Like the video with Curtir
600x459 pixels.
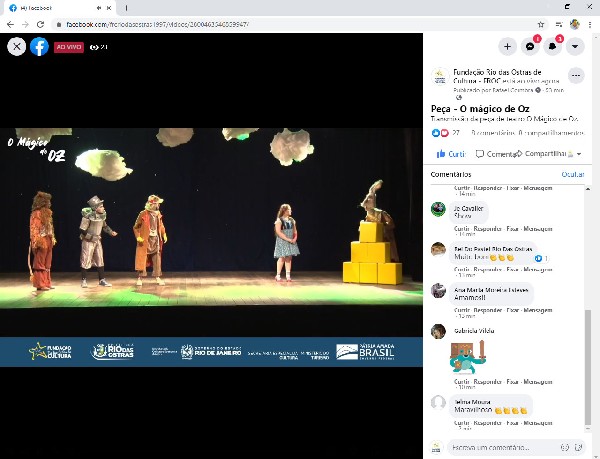coord(451,154)
